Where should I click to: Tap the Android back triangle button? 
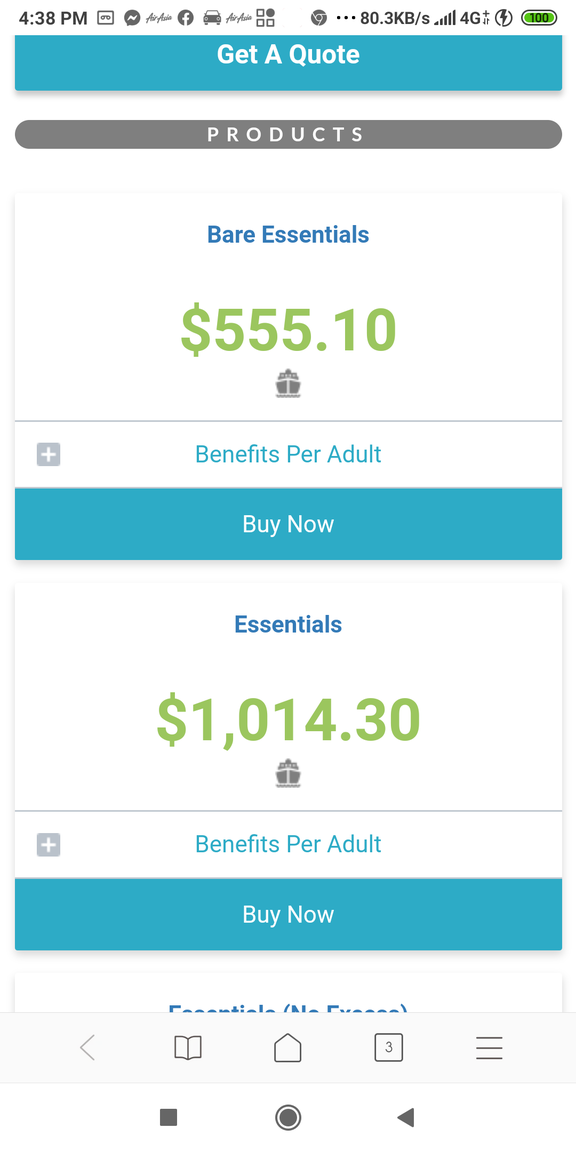click(406, 1117)
